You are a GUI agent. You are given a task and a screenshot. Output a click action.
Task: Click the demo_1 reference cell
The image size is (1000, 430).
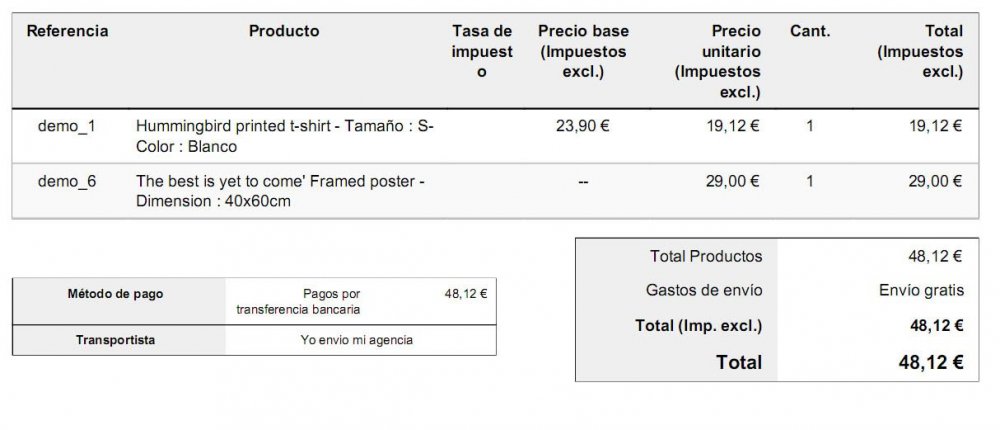pyautogui.click(x=66, y=126)
